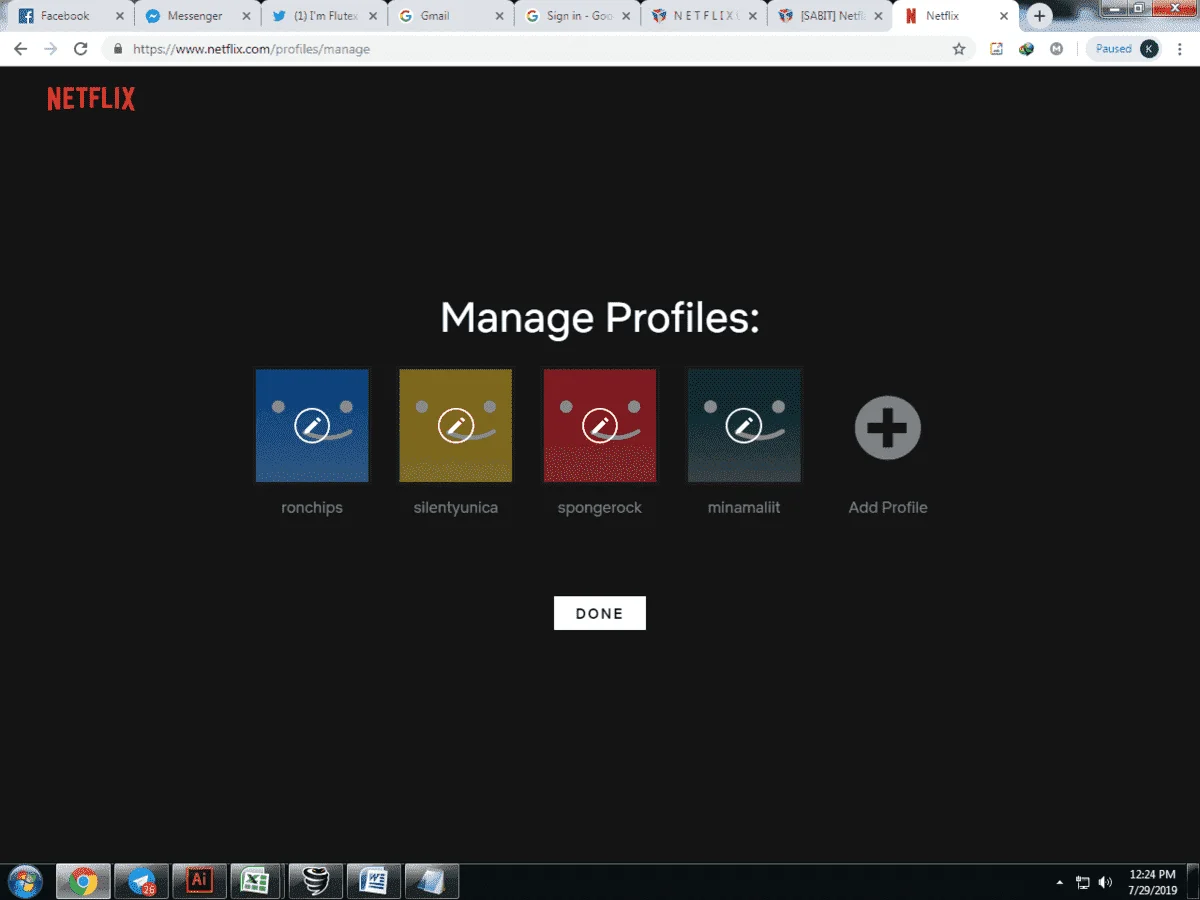Click the address bar URL field
The image size is (1200, 900).
tap(540, 49)
